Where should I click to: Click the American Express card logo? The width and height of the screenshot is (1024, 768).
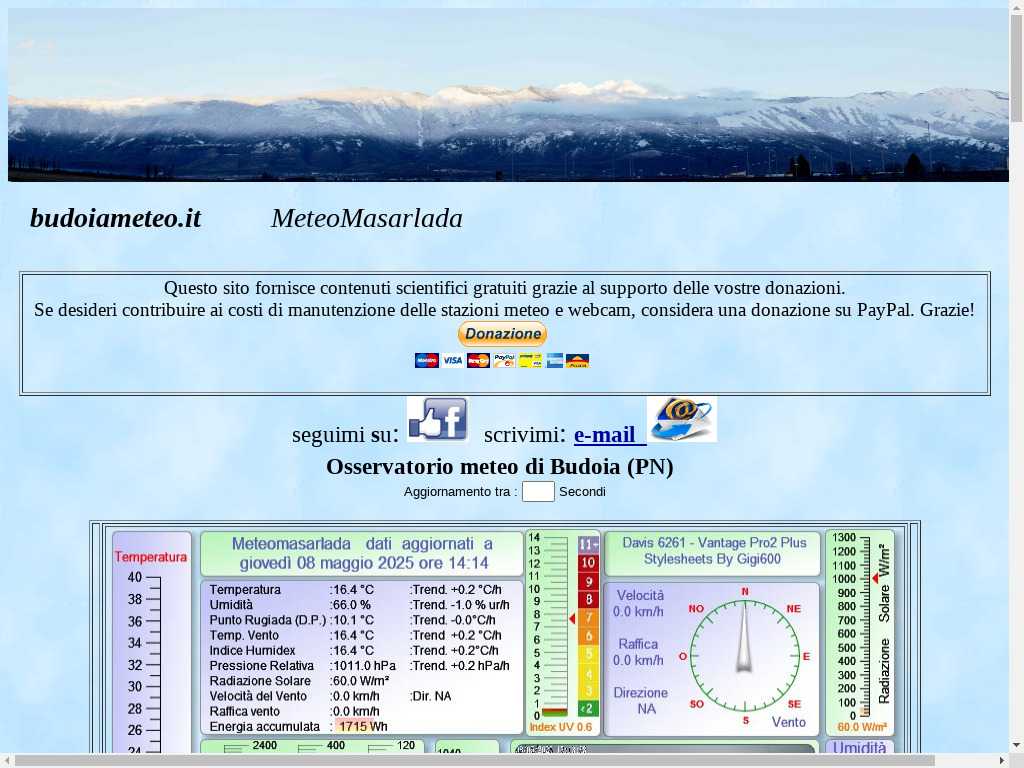(x=554, y=360)
